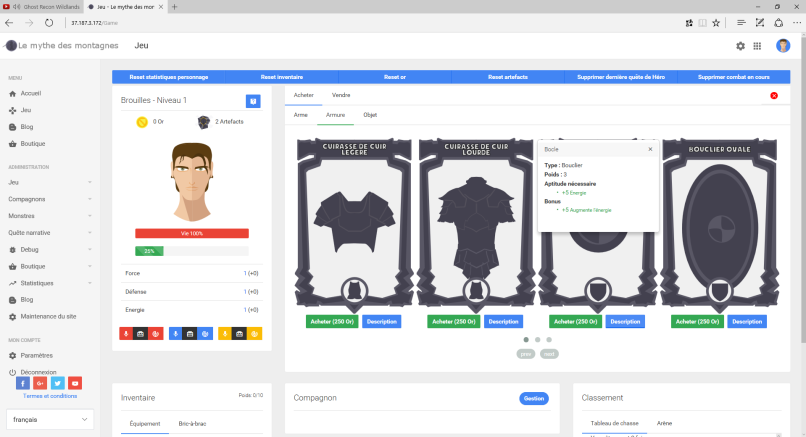Expand the Quête narrative menu
Viewport: 806px width, 437px height.
point(50,232)
